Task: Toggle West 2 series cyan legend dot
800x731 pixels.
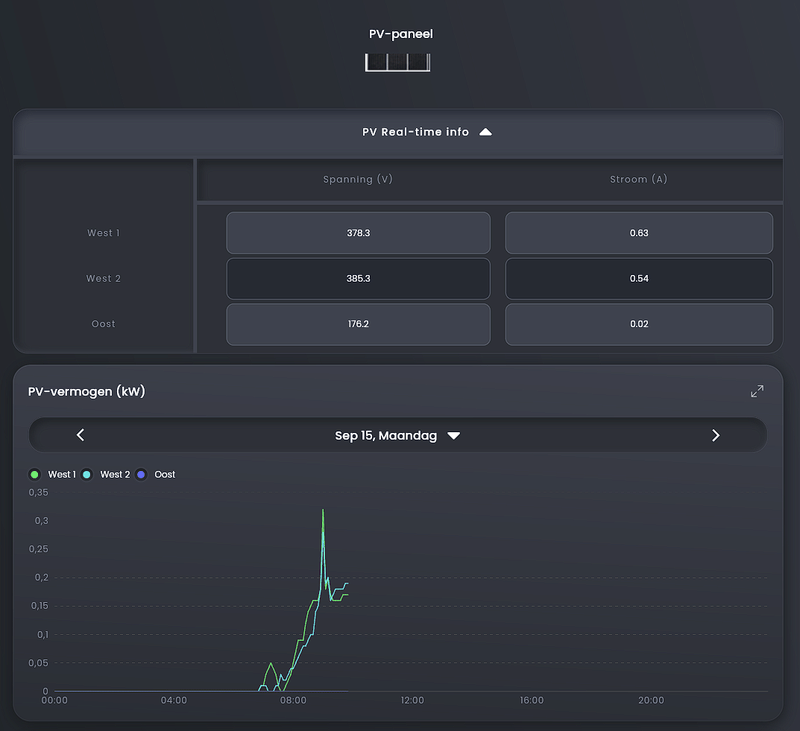Action: pyautogui.click(x=87, y=474)
